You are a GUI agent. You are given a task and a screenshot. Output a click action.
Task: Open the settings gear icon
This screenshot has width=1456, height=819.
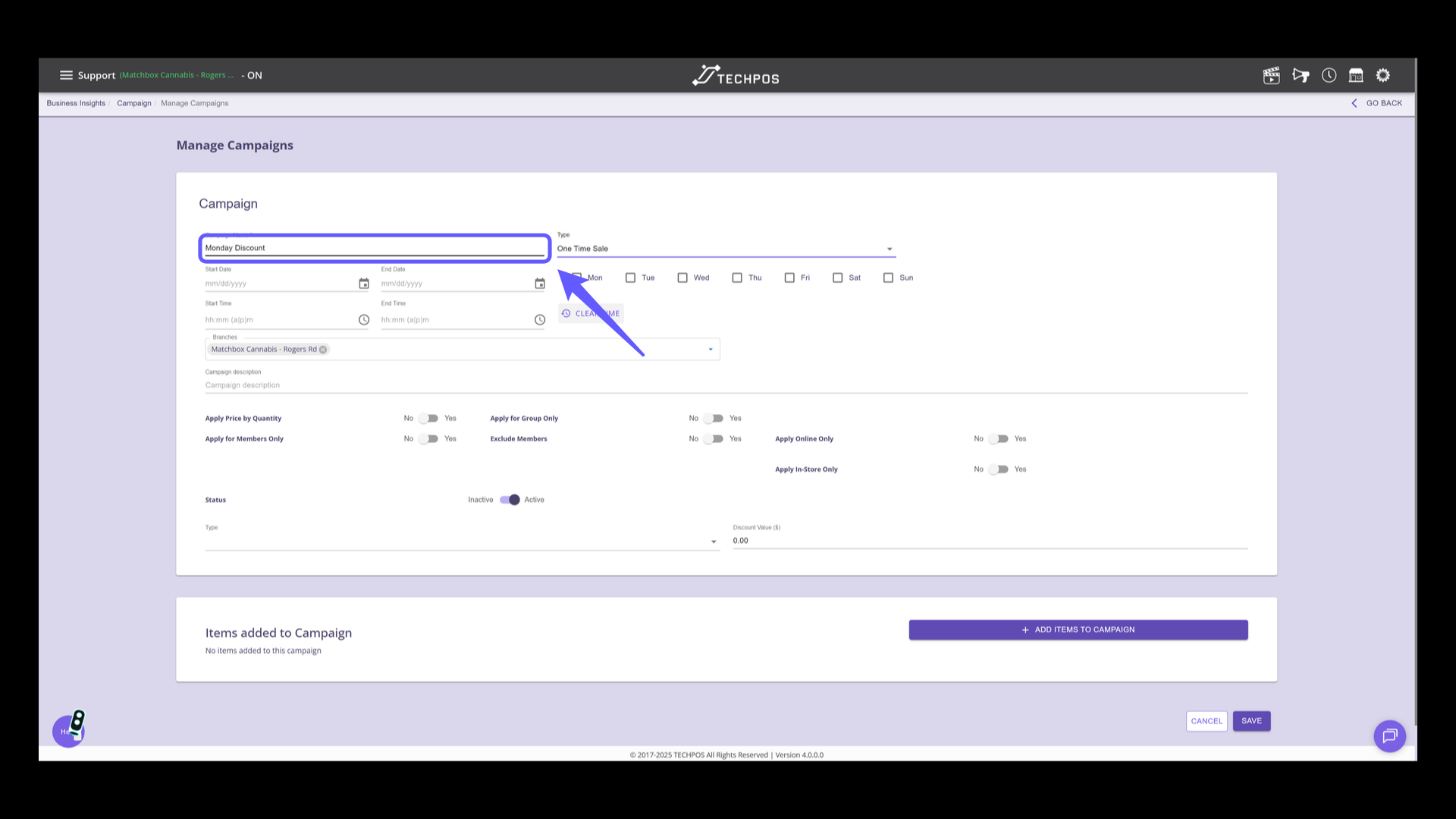[x=1383, y=75]
